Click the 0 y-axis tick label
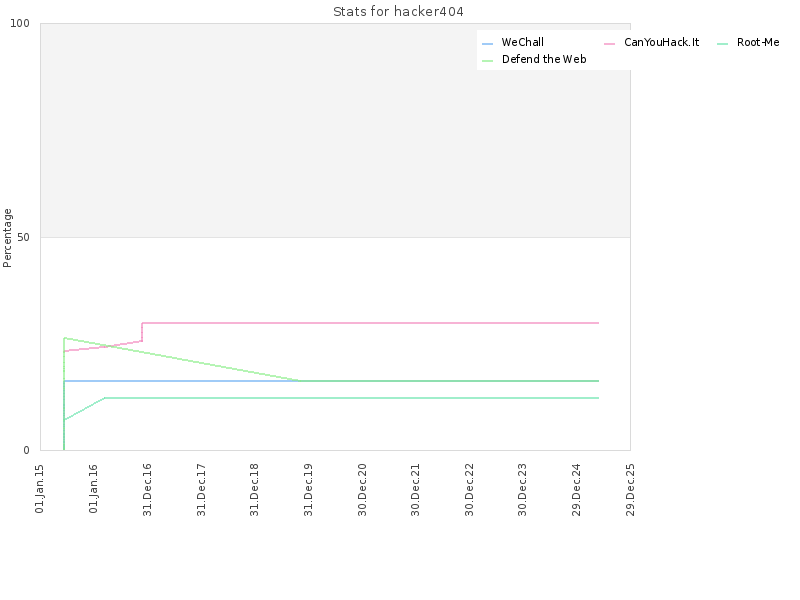The height and width of the screenshot is (600, 800). pyautogui.click(x=27, y=451)
